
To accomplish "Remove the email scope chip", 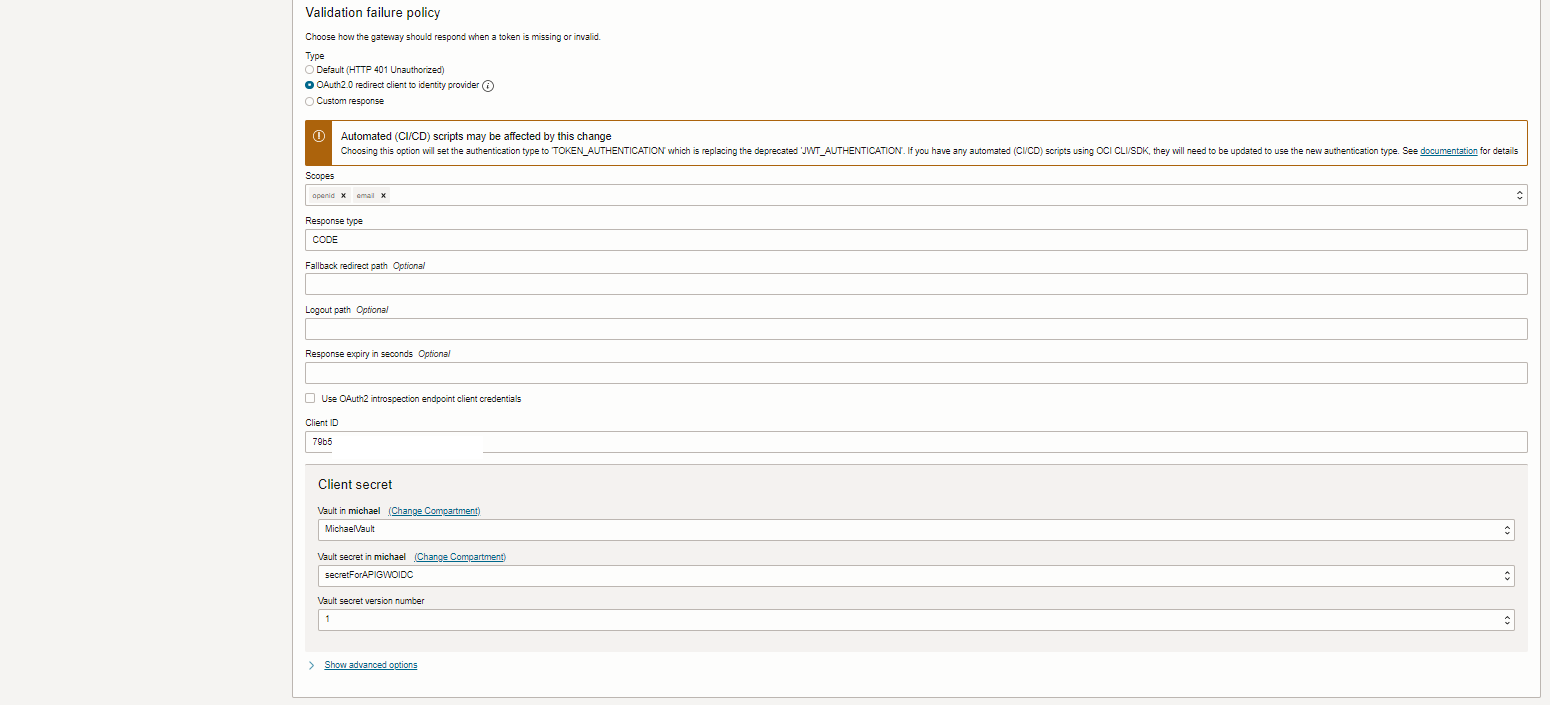I will [x=383, y=195].
